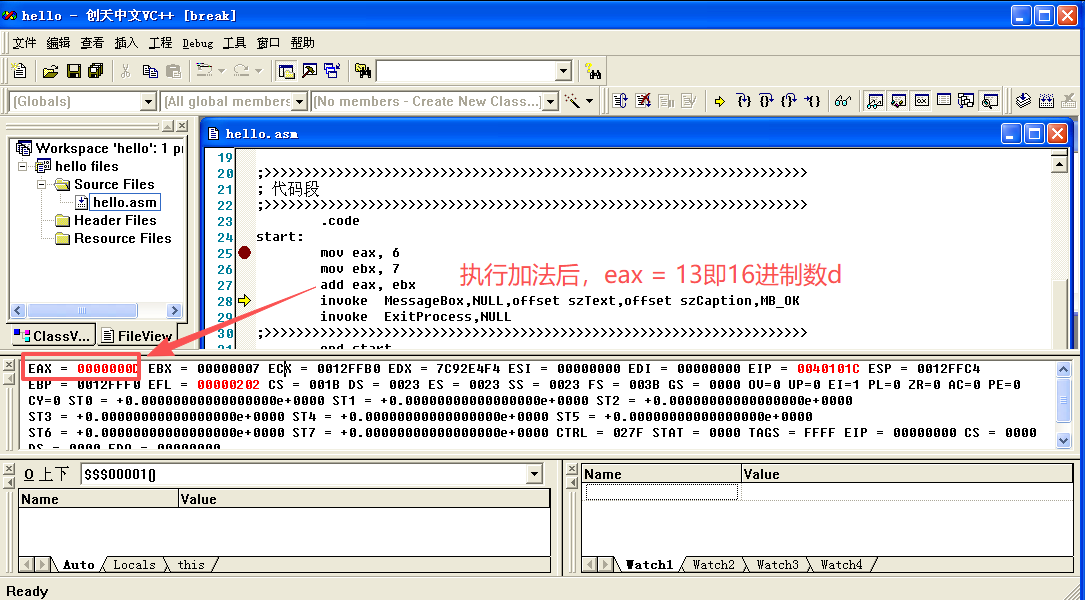Click the Step Over icon
The height and width of the screenshot is (600, 1085).
pyautogui.click(x=767, y=101)
